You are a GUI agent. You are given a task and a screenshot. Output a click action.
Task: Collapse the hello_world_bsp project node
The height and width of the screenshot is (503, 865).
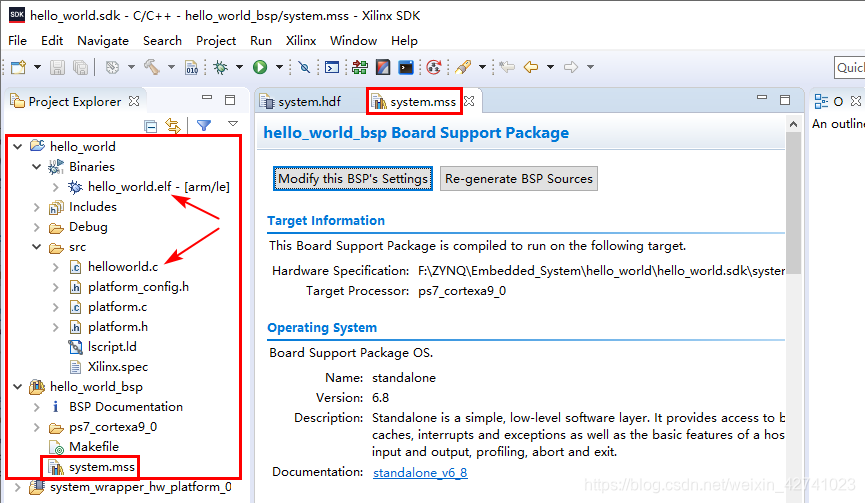[x=18, y=387]
